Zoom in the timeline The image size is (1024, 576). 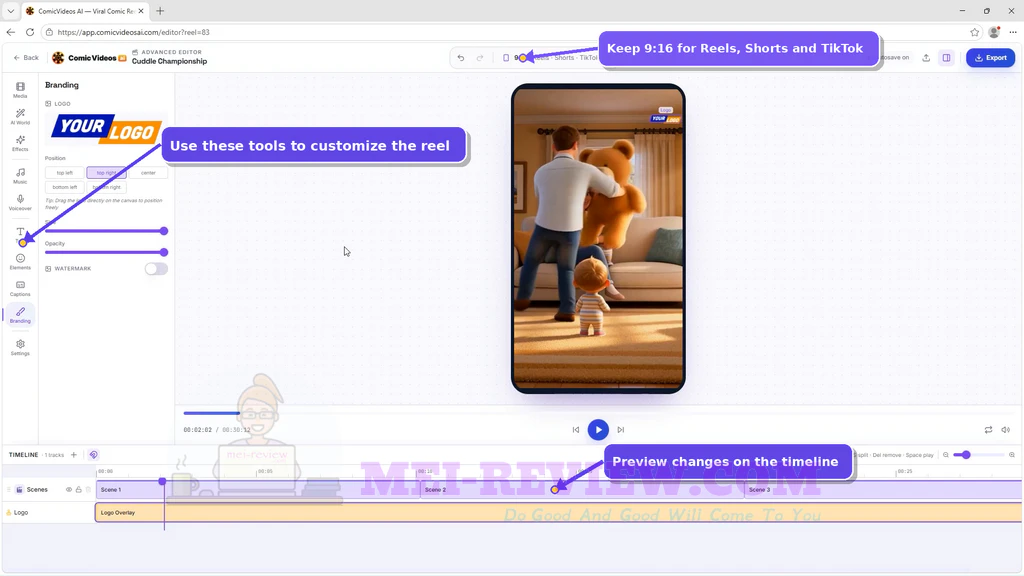[x=1012, y=455]
